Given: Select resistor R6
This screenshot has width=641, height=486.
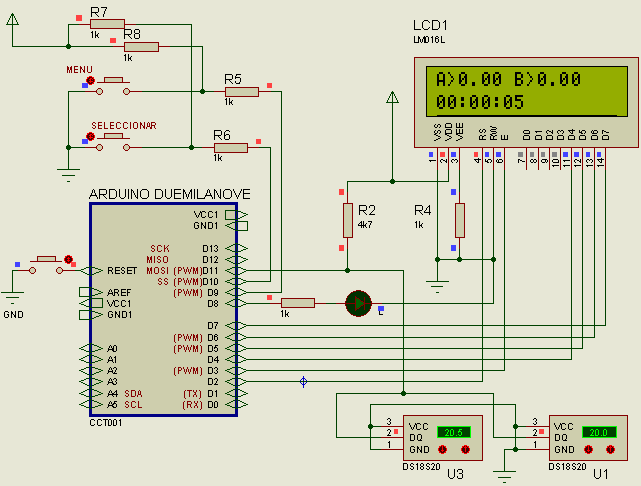Looking at the screenshot, I should [231, 148].
